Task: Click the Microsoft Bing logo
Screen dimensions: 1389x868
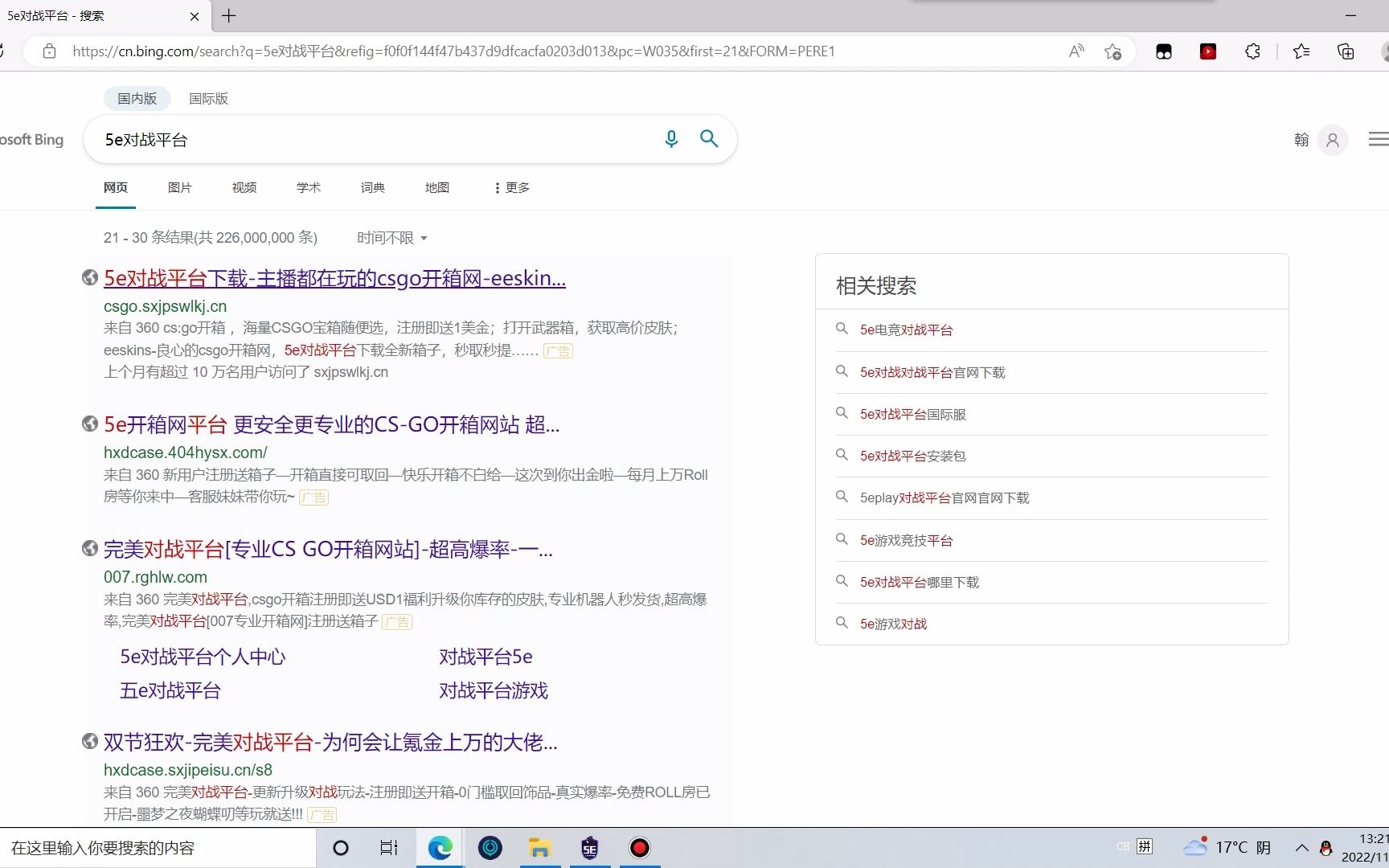Action: (32, 139)
